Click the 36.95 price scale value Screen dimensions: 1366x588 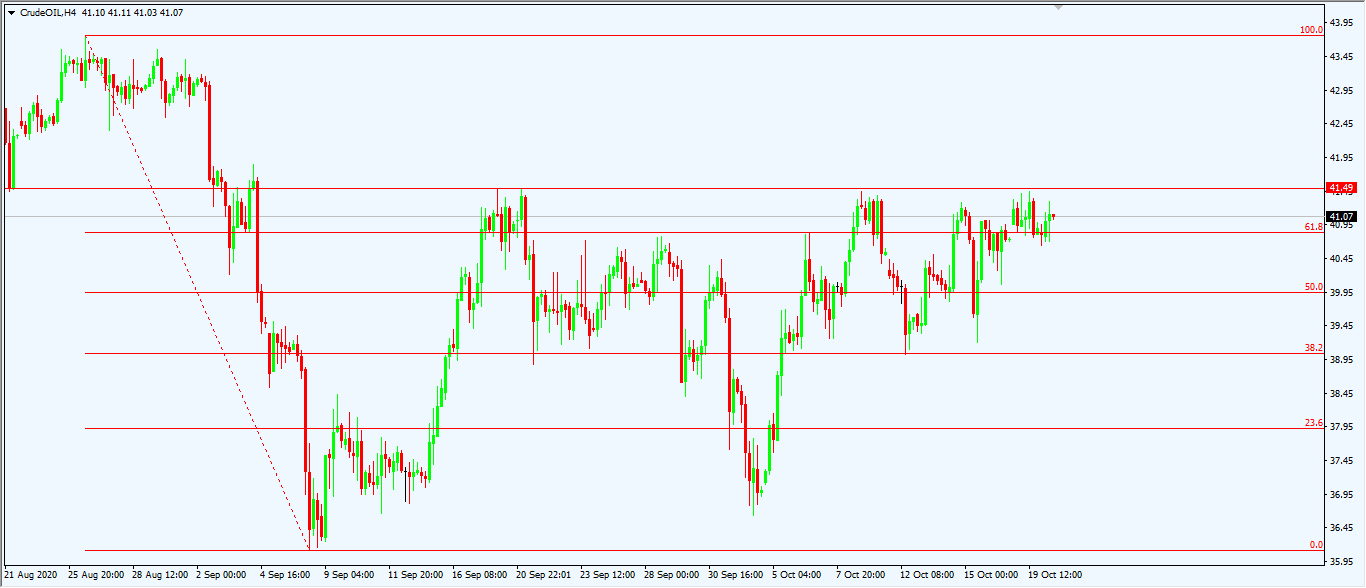point(1342,495)
